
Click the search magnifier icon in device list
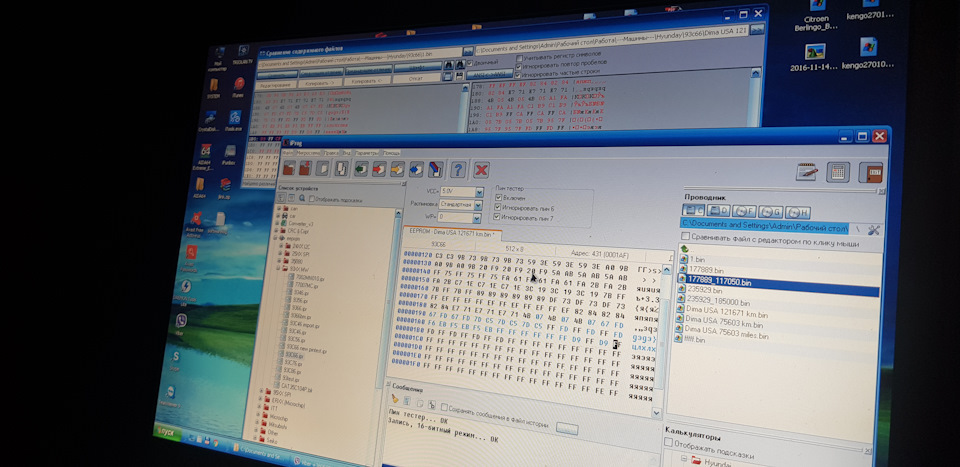(302, 199)
